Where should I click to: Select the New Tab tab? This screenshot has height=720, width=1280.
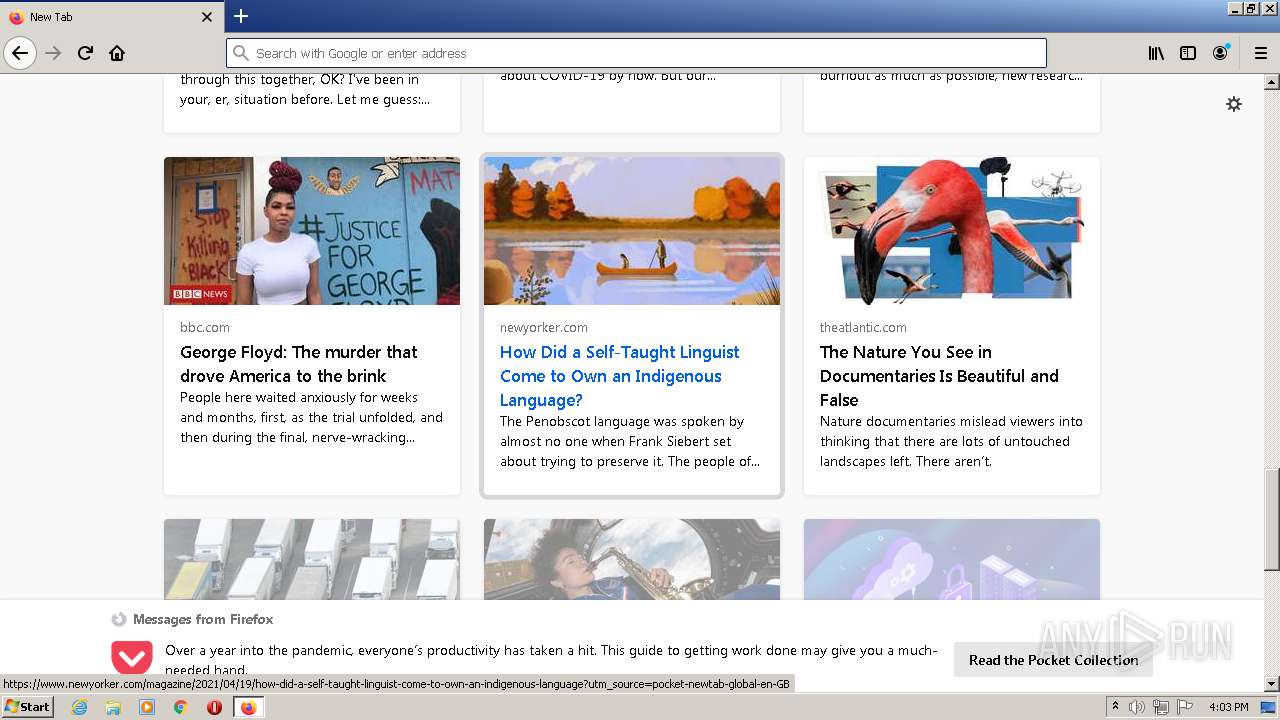pos(111,17)
